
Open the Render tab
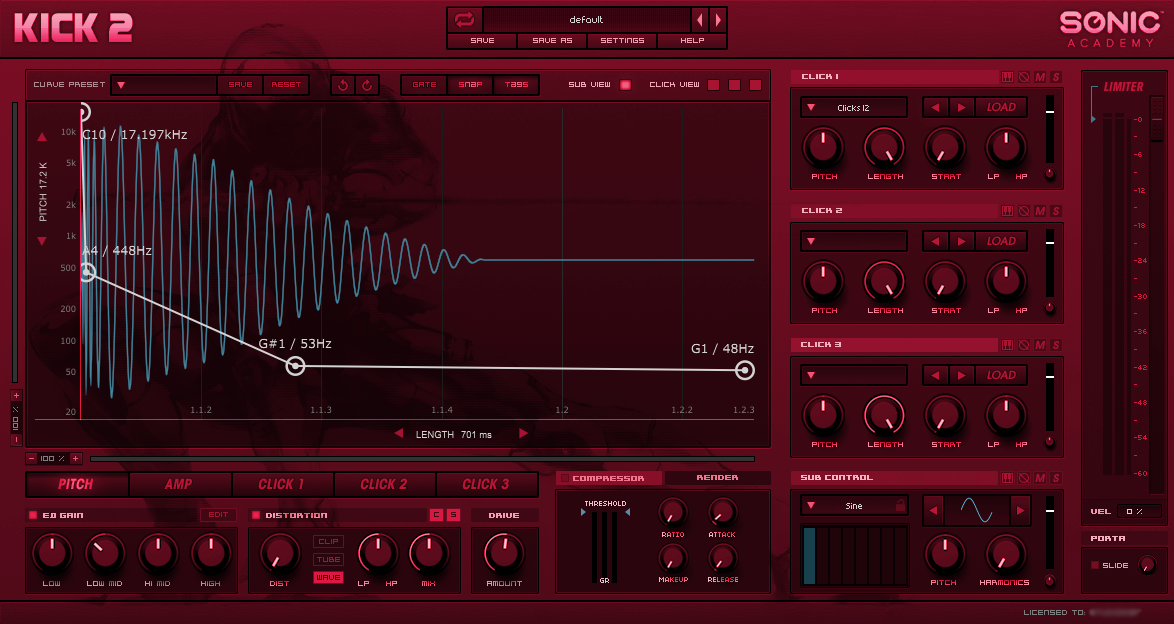tap(717, 477)
